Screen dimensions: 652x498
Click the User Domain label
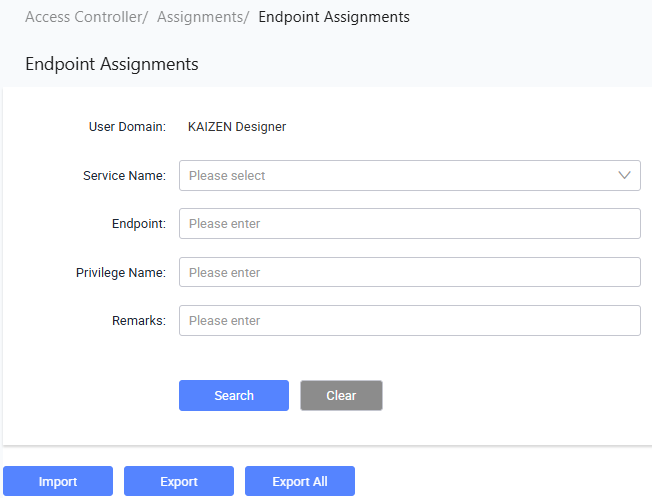(127, 127)
